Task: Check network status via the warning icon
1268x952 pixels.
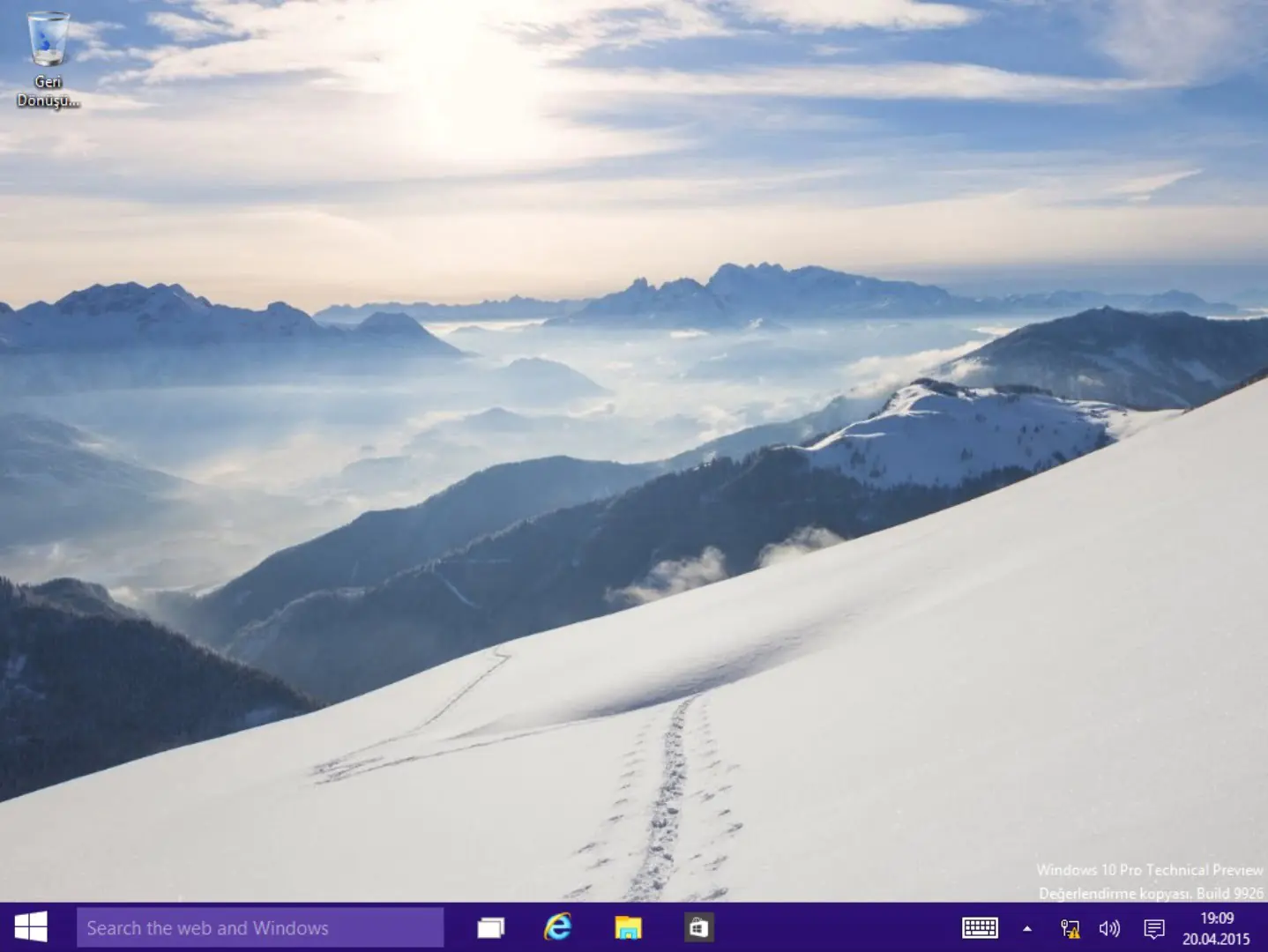Action: tap(1069, 927)
